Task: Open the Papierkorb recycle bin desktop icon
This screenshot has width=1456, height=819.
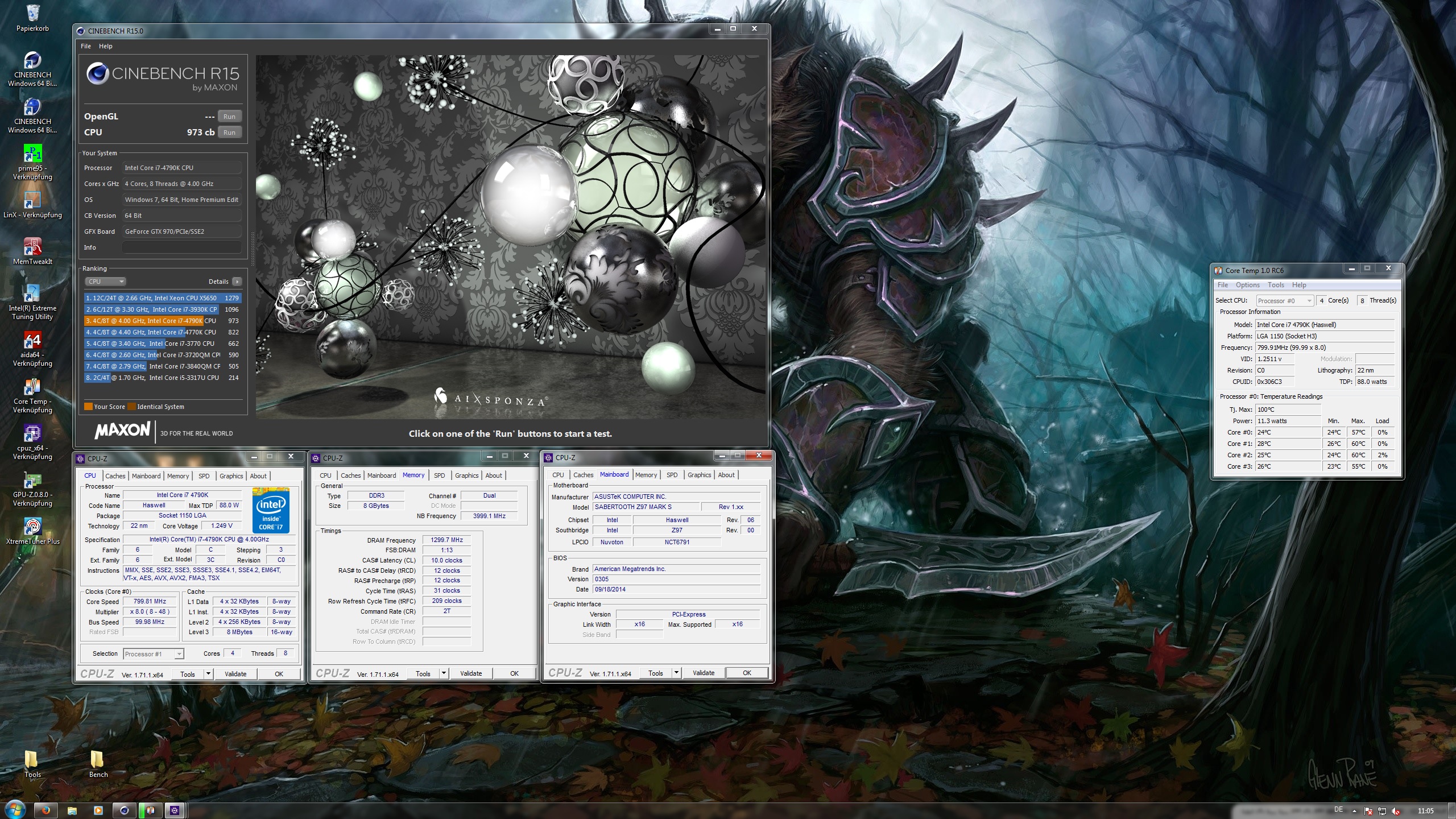Action: 32,17
